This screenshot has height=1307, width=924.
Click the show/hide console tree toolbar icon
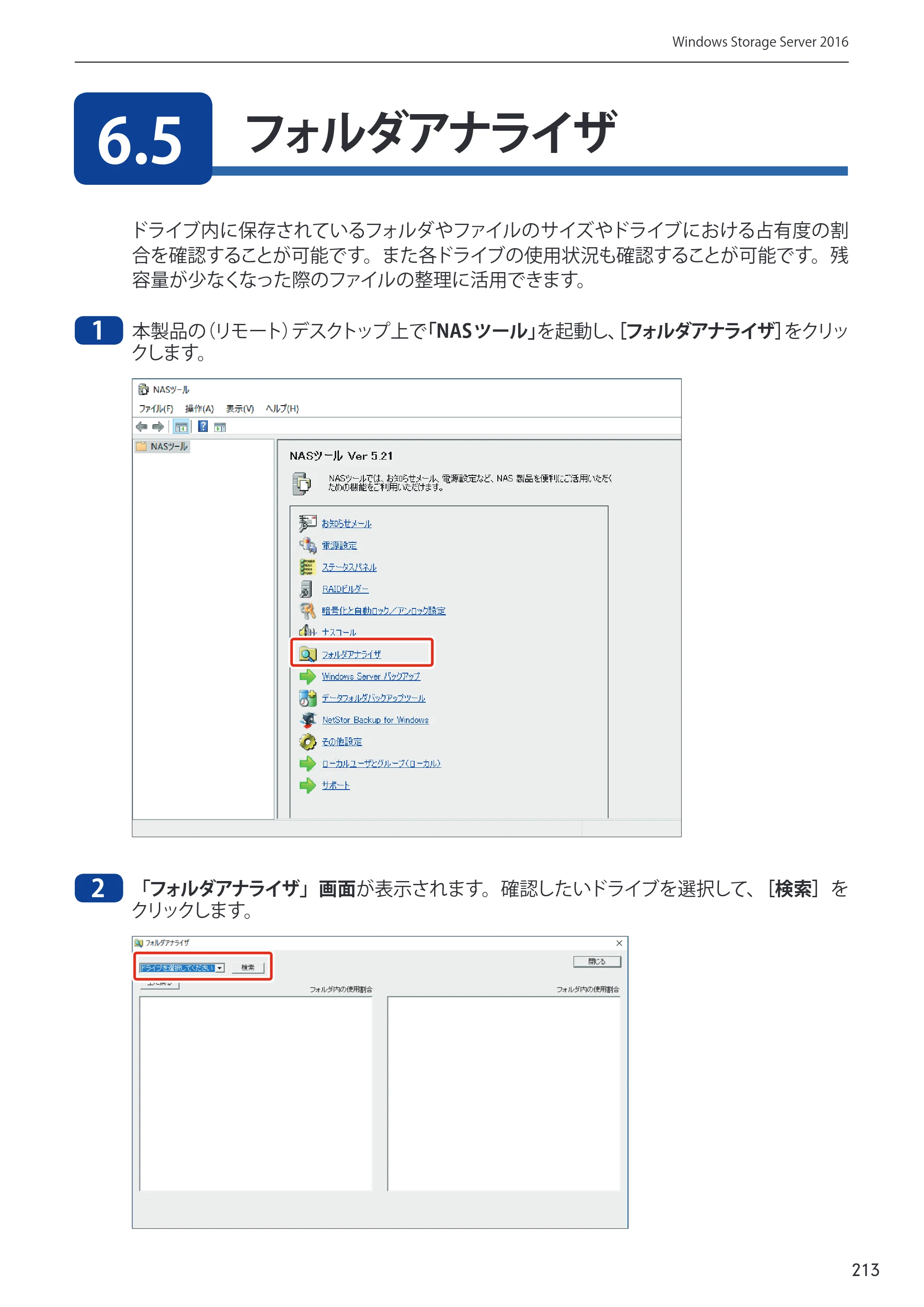coord(181,426)
